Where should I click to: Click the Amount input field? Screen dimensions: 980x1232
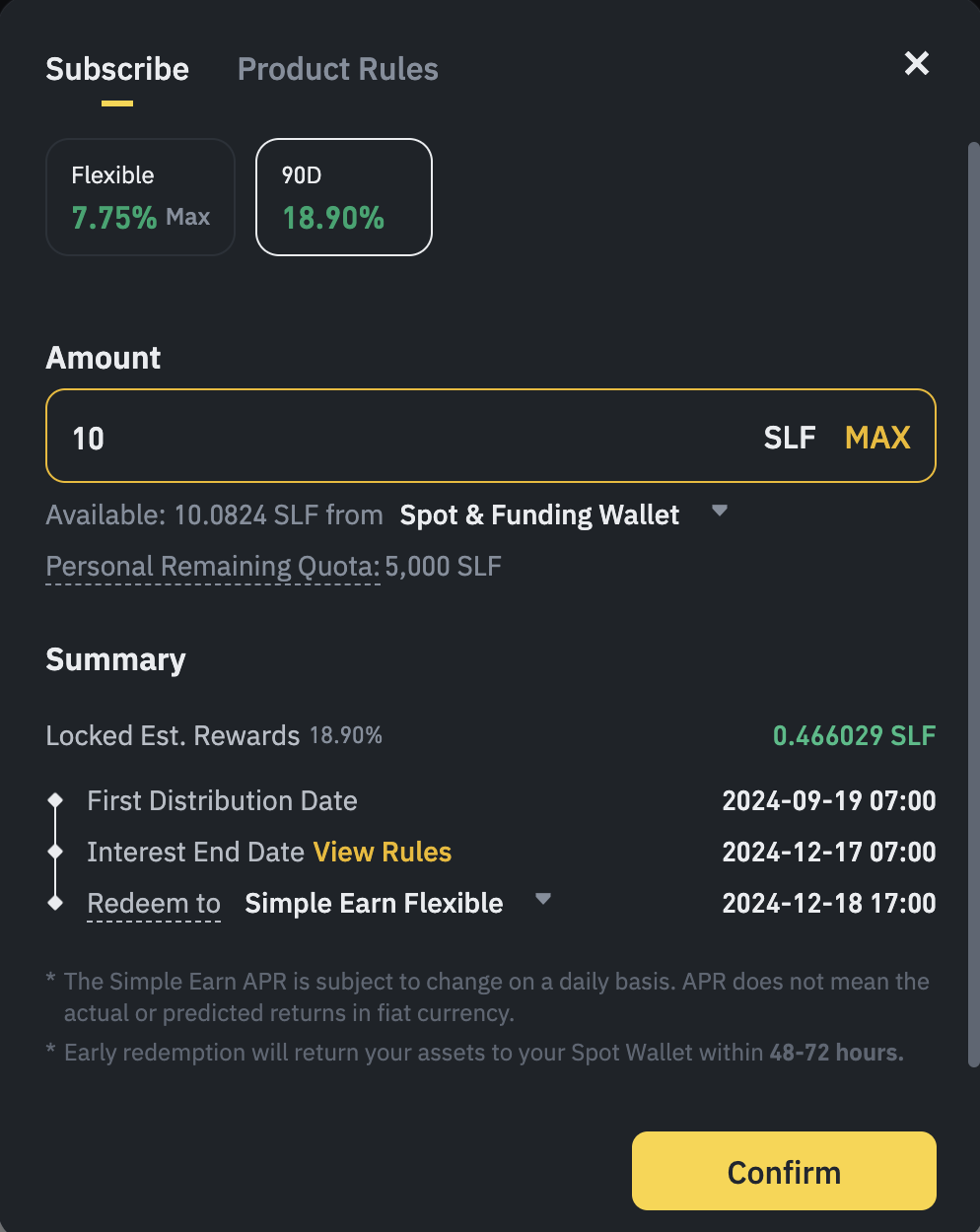pos(394,437)
